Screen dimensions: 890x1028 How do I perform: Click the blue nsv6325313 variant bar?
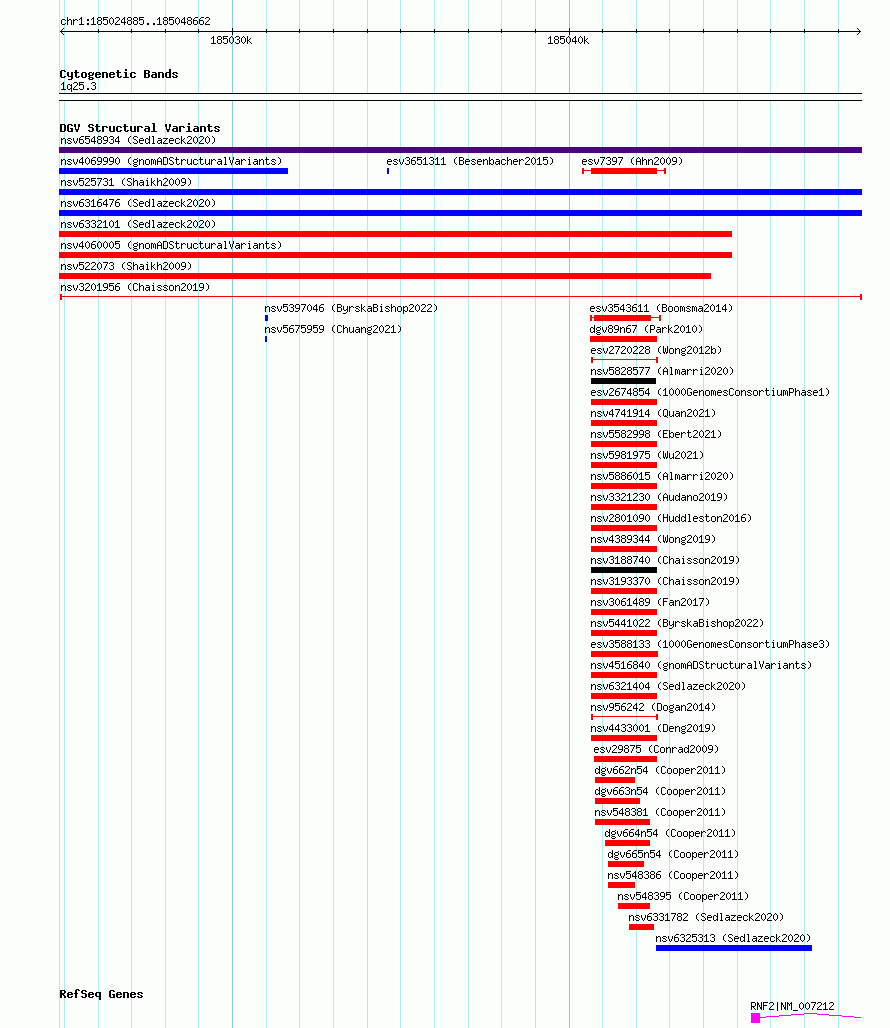tap(733, 947)
